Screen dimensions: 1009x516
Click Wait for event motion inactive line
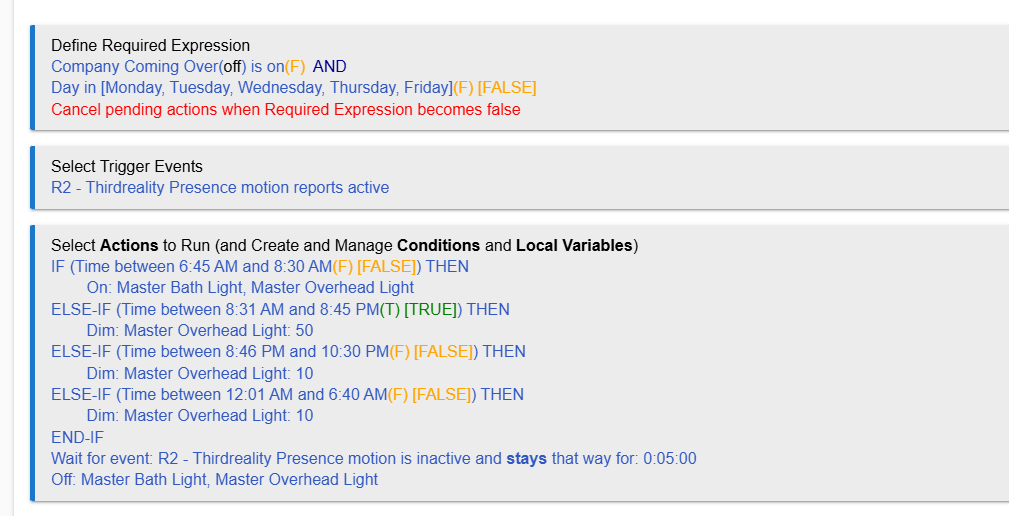tap(374, 459)
